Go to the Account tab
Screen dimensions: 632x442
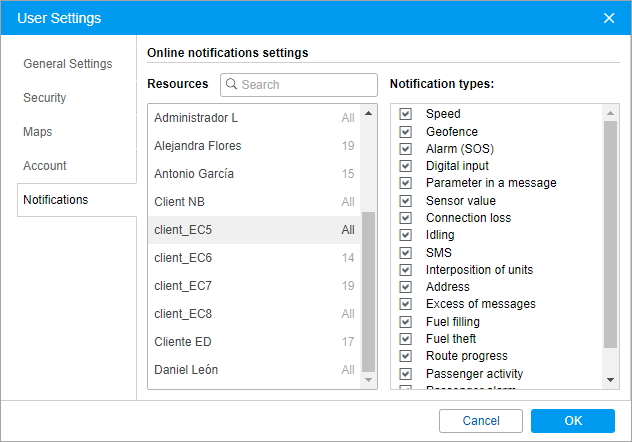(x=45, y=166)
